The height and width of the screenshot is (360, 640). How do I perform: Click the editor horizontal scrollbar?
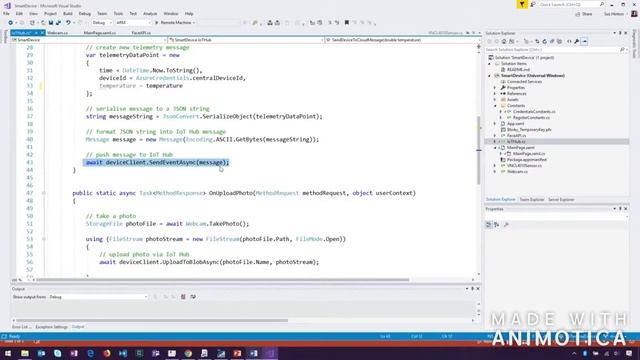click(222, 280)
